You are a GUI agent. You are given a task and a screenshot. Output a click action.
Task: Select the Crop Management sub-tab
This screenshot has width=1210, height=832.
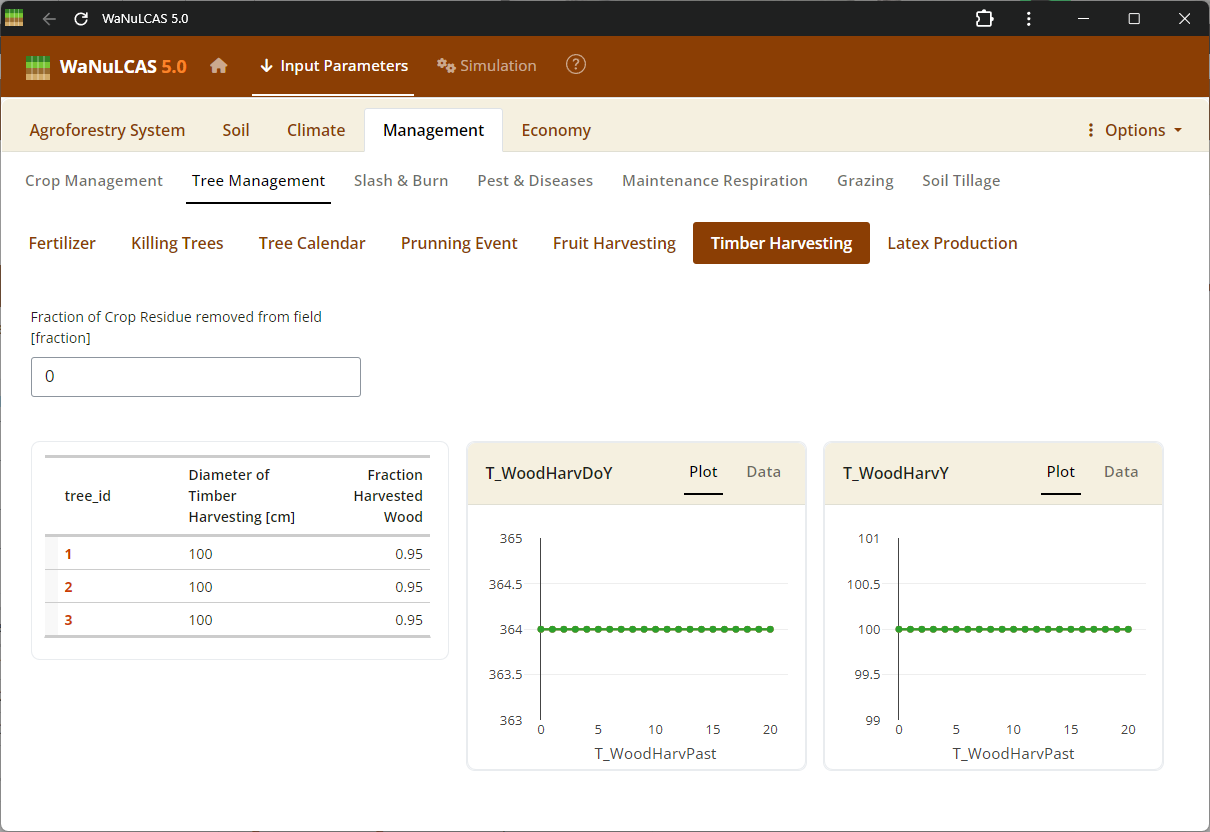(x=94, y=181)
